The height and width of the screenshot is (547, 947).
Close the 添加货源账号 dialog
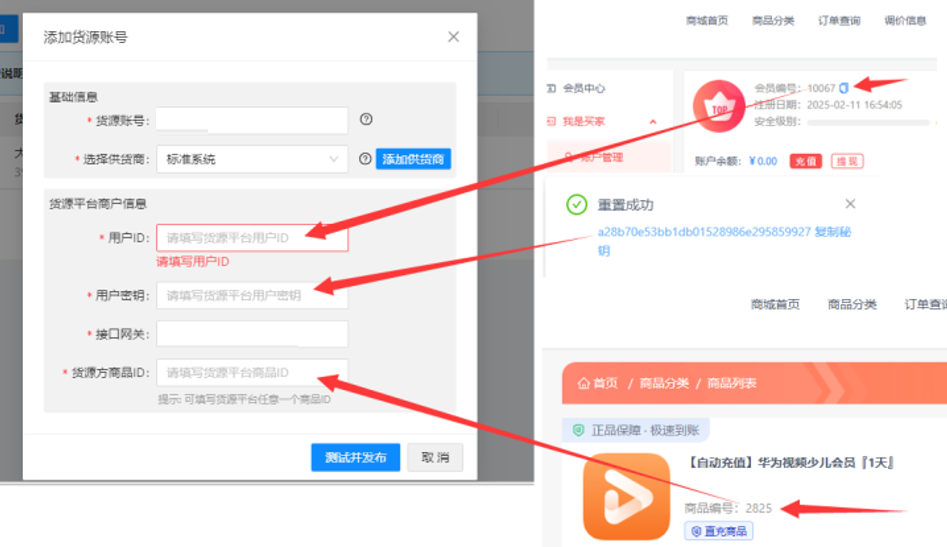[x=453, y=37]
